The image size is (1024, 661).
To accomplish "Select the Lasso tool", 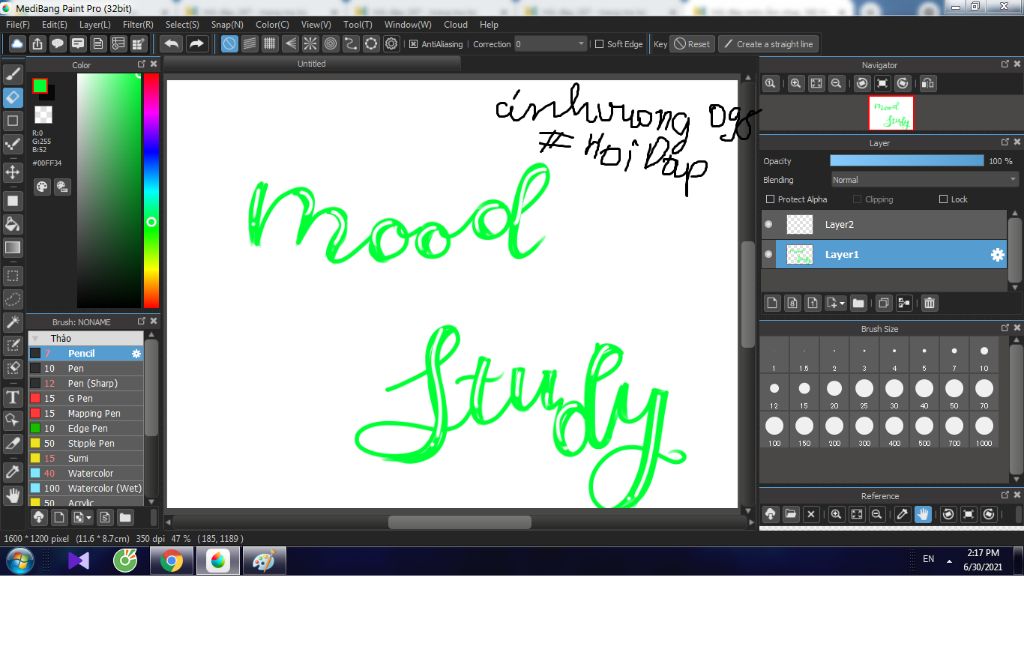I will tap(12, 299).
